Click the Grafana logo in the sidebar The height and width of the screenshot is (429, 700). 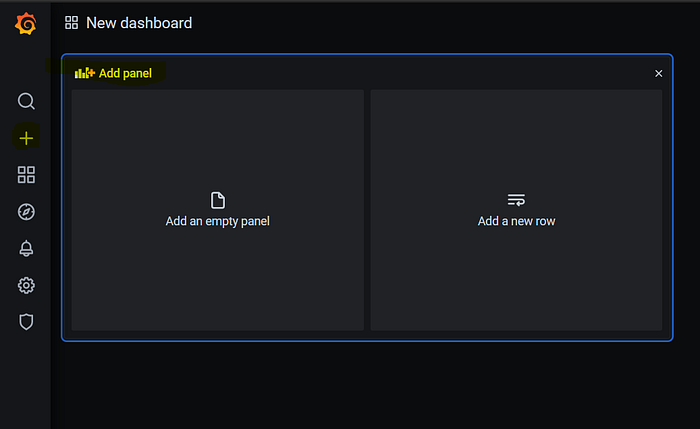pos(25,24)
